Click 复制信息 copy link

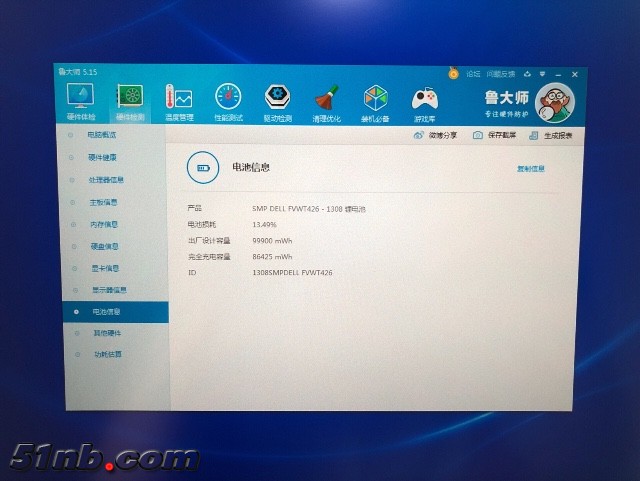[531, 169]
